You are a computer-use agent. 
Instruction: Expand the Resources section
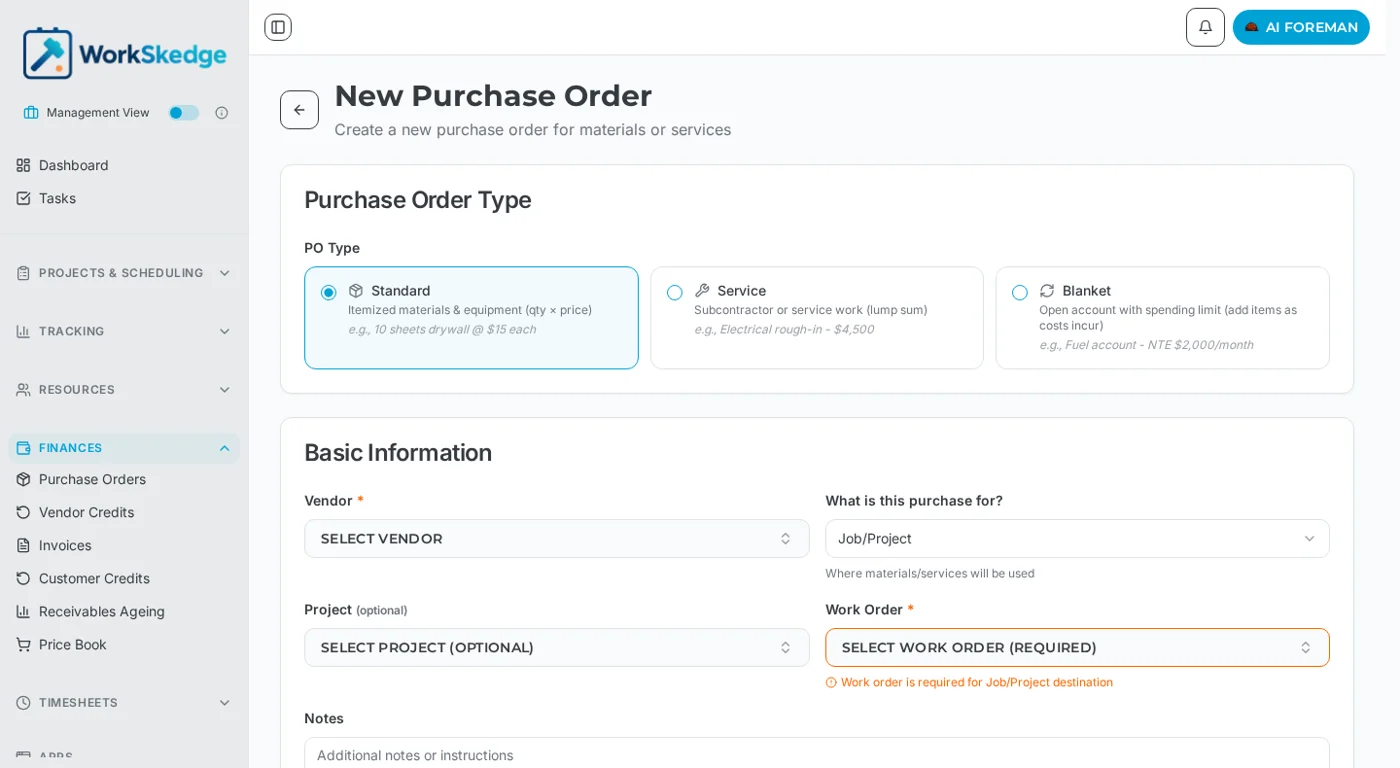click(x=124, y=389)
